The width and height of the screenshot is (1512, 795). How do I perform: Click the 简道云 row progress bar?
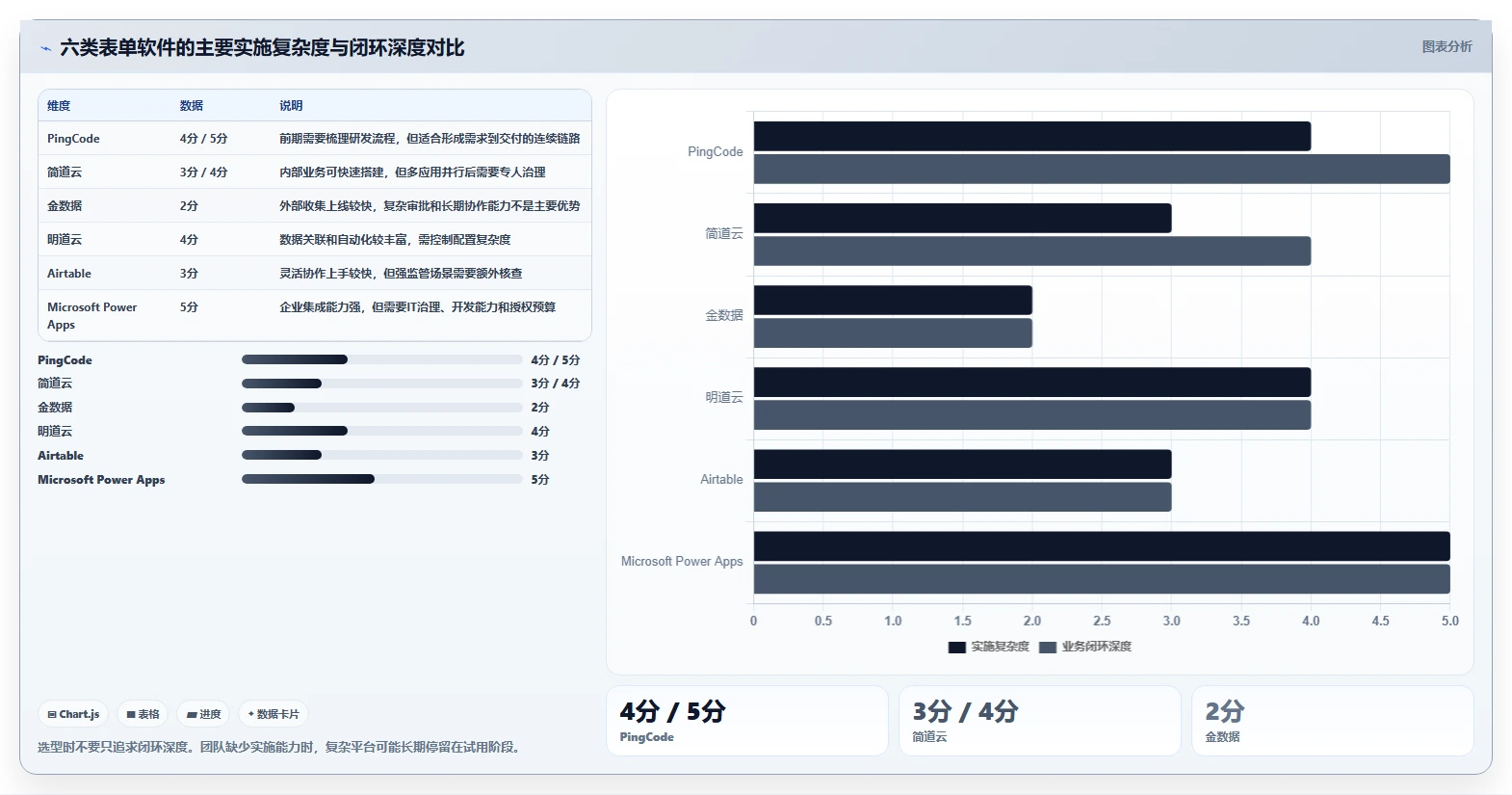[x=381, y=384]
